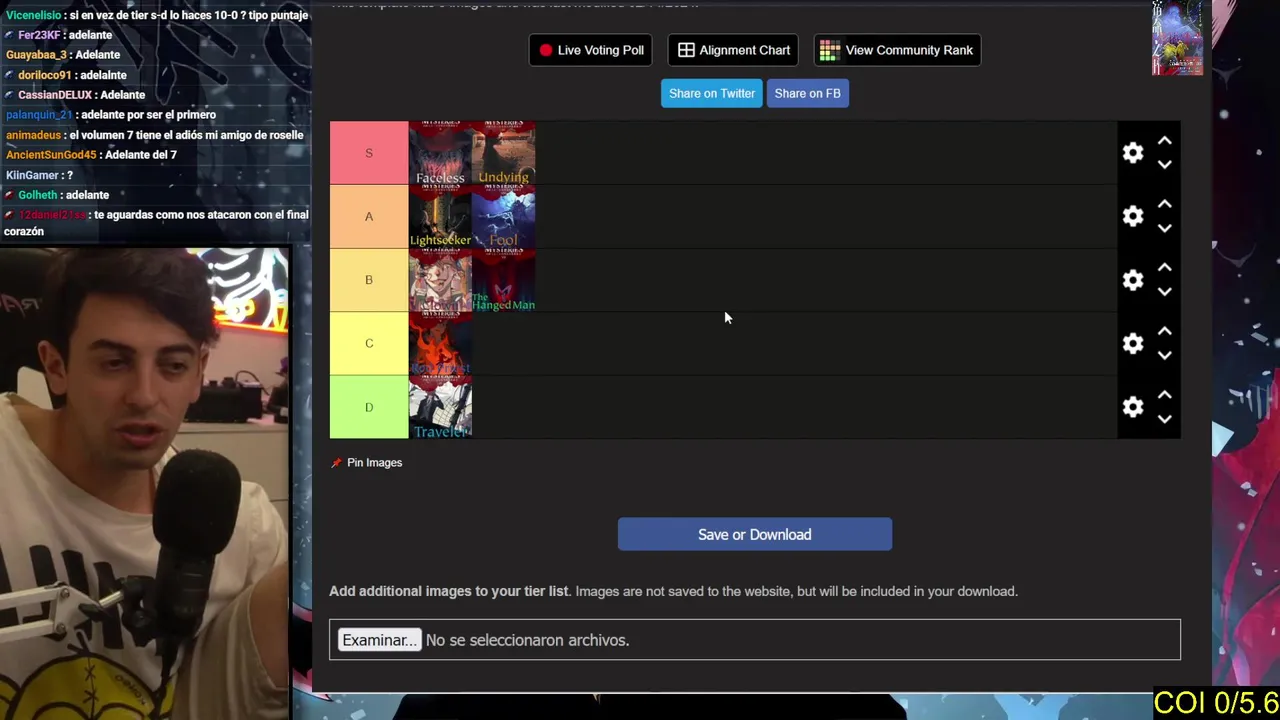Move C tier row down with arrow
The width and height of the screenshot is (1280, 720).
[x=1164, y=355]
